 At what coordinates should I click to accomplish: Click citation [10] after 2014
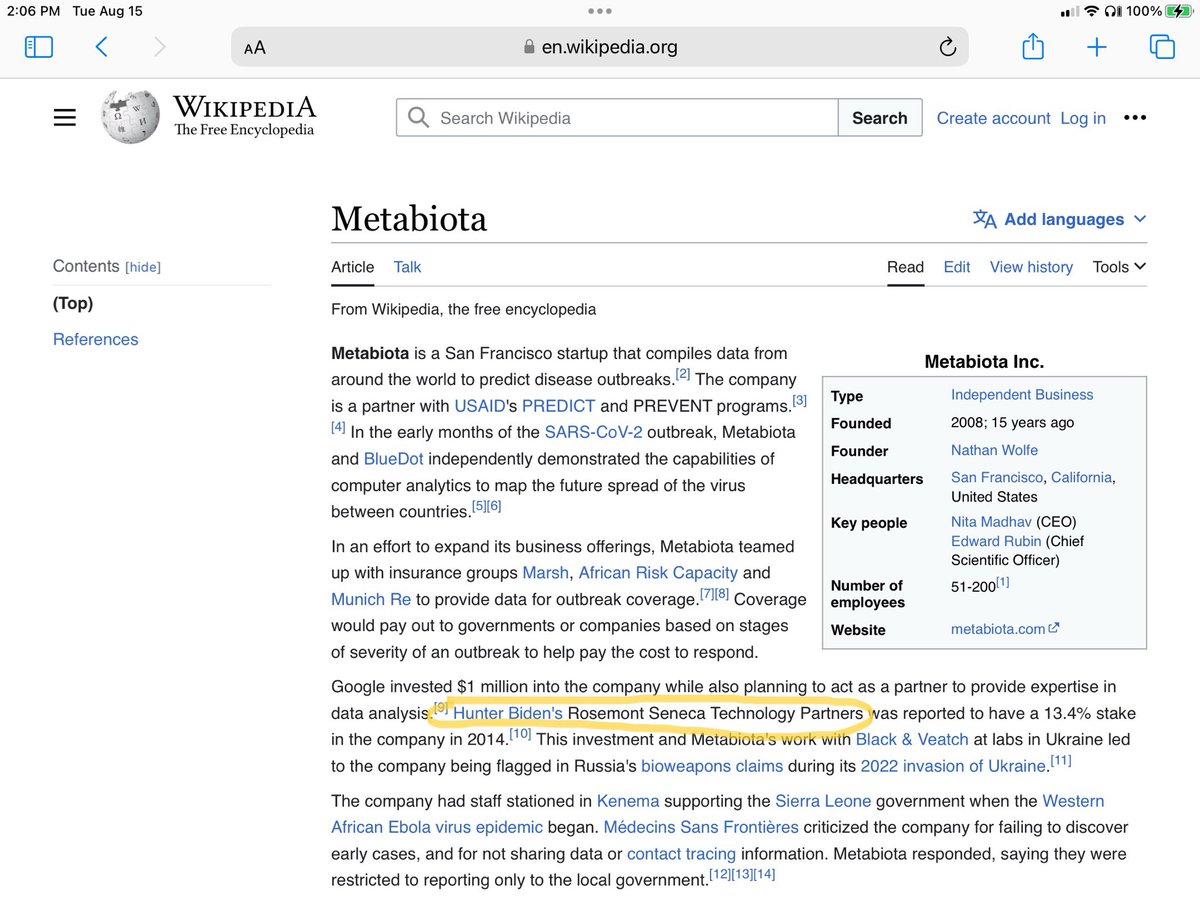(520, 734)
